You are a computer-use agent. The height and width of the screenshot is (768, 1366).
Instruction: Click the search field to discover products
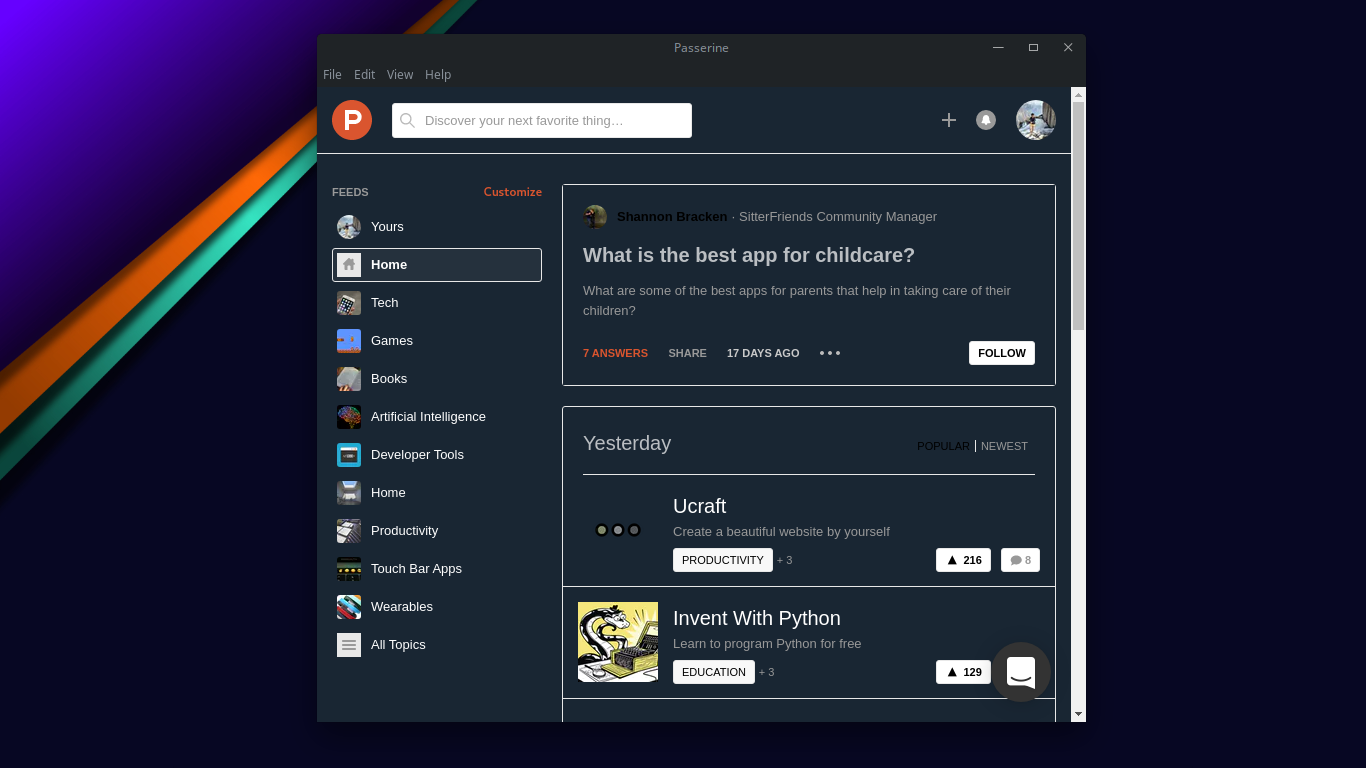[x=542, y=120]
